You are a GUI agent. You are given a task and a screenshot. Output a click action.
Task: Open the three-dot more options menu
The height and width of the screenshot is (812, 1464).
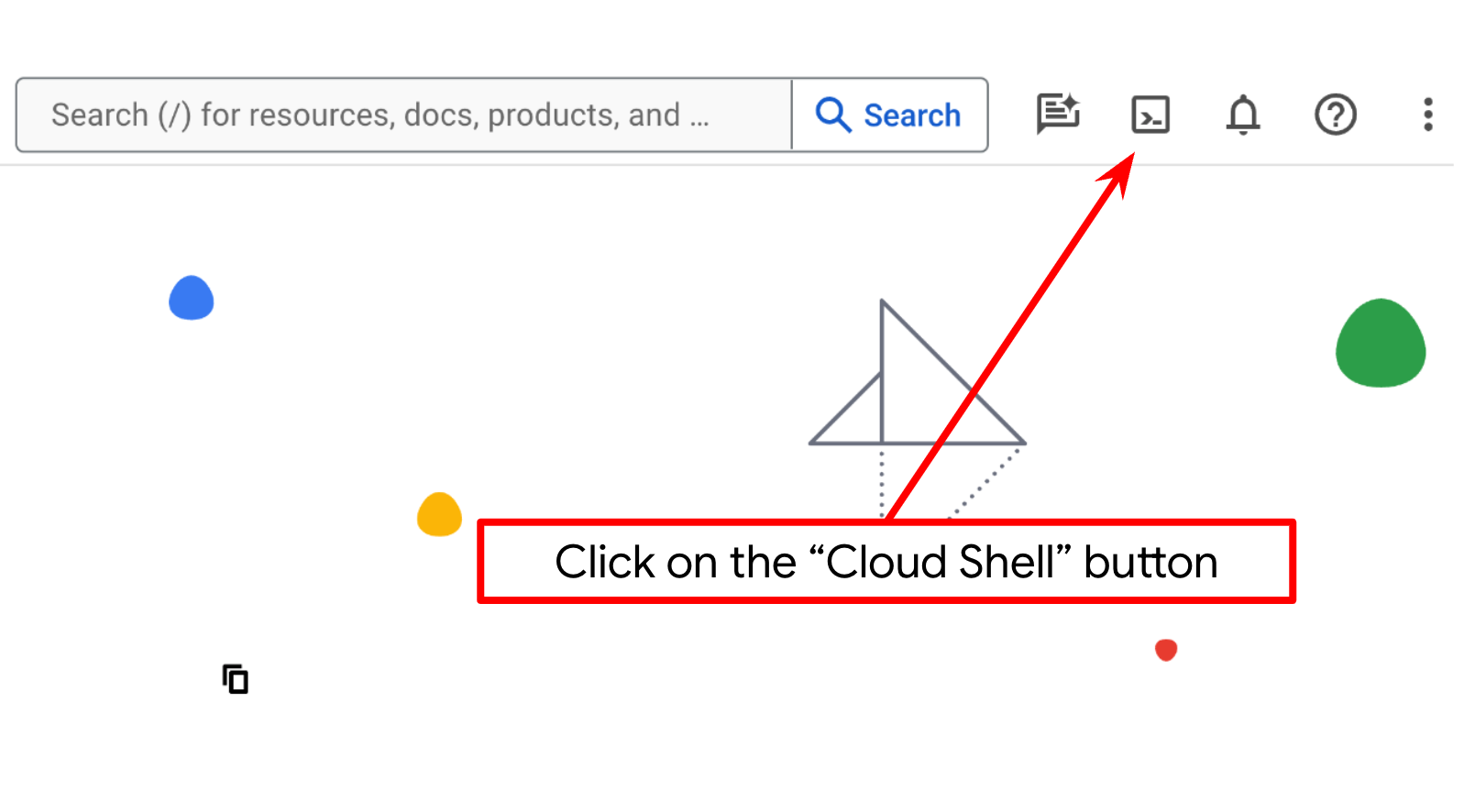click(1427, 115)
